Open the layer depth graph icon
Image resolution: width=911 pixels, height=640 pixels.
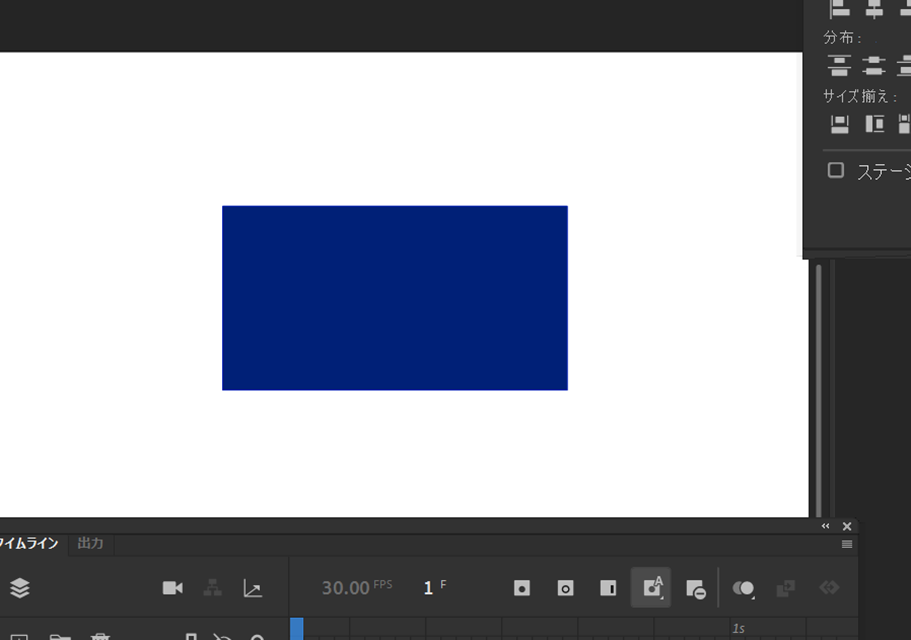coord(252,588)
